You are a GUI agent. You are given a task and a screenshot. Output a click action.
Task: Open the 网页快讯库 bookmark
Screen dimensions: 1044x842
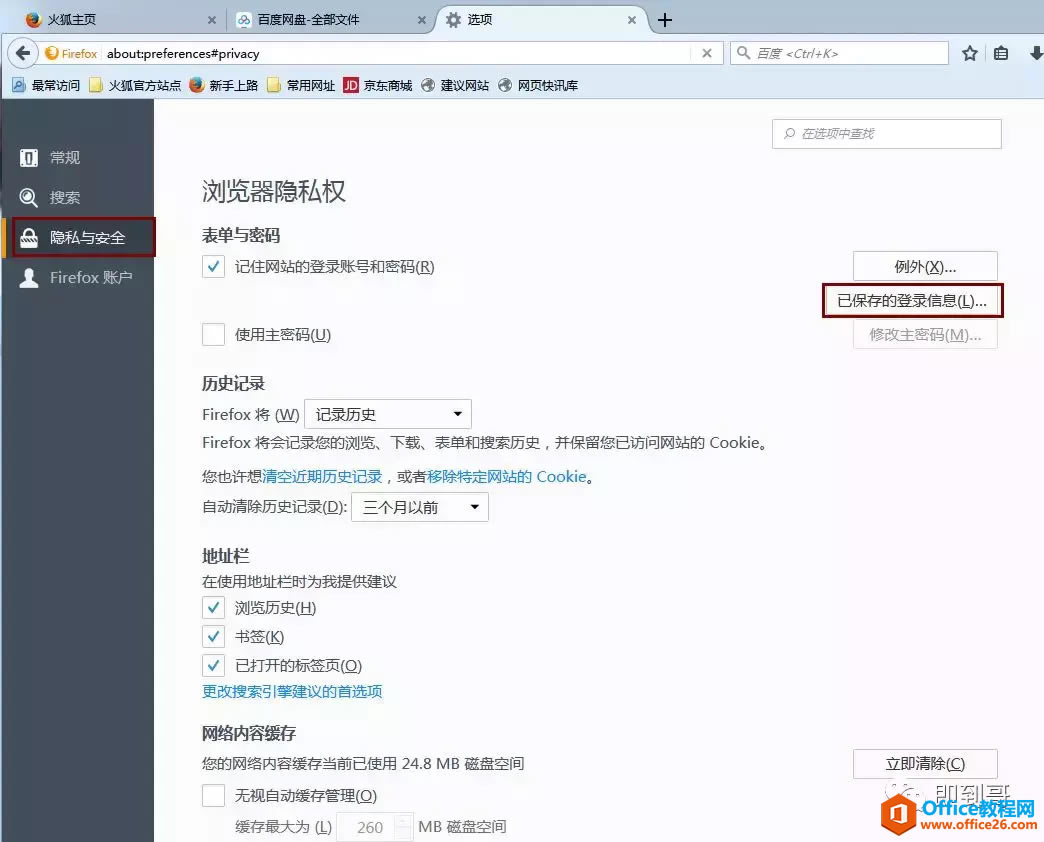click(x=538, y=85)
